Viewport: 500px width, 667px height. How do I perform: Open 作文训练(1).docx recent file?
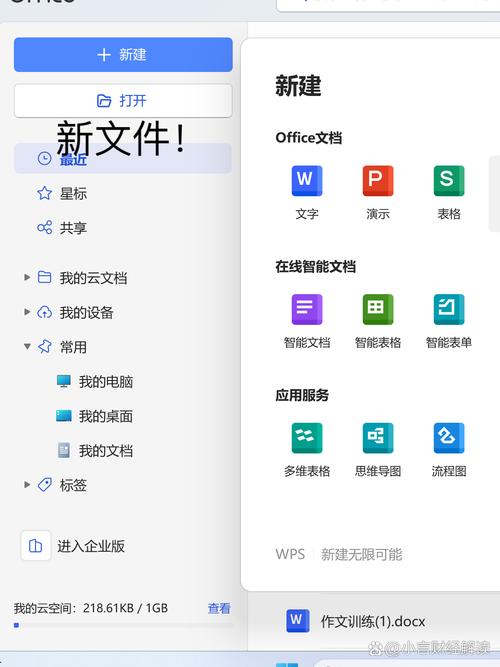[x=373, y=621]
